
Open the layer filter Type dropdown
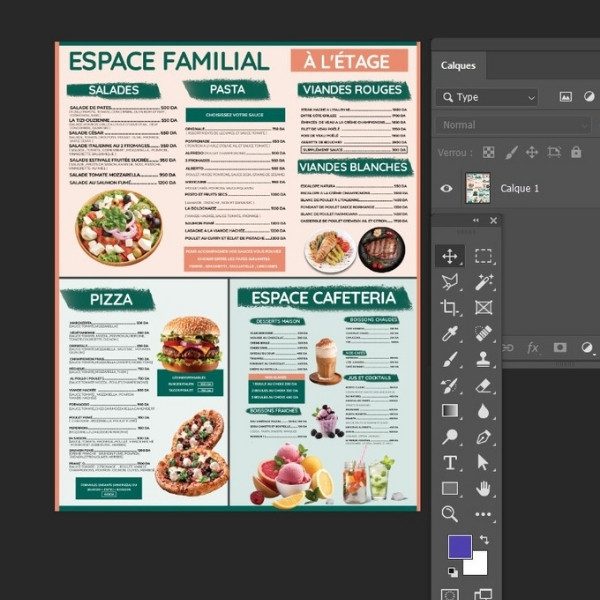point(487,97)
